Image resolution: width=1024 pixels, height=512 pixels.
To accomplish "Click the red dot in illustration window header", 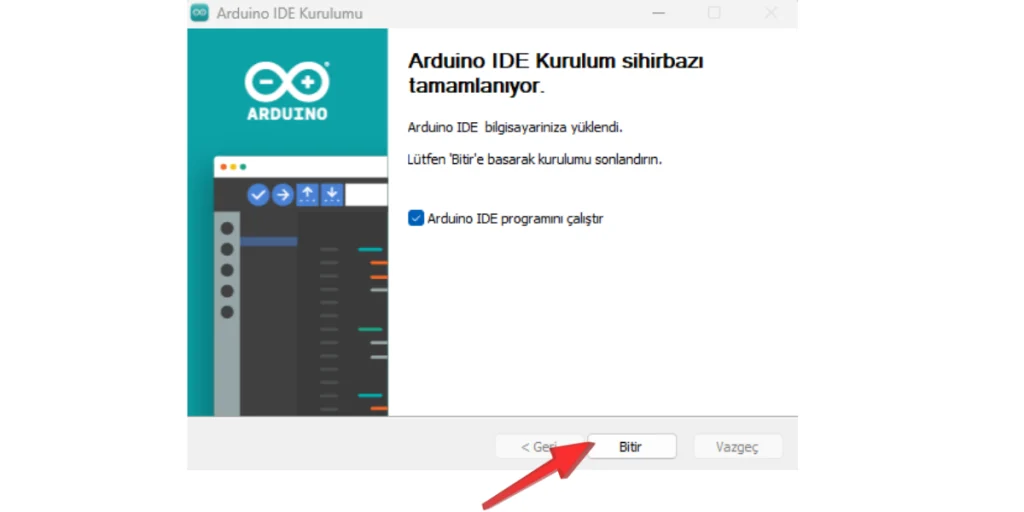I will [x=223, y=167].
